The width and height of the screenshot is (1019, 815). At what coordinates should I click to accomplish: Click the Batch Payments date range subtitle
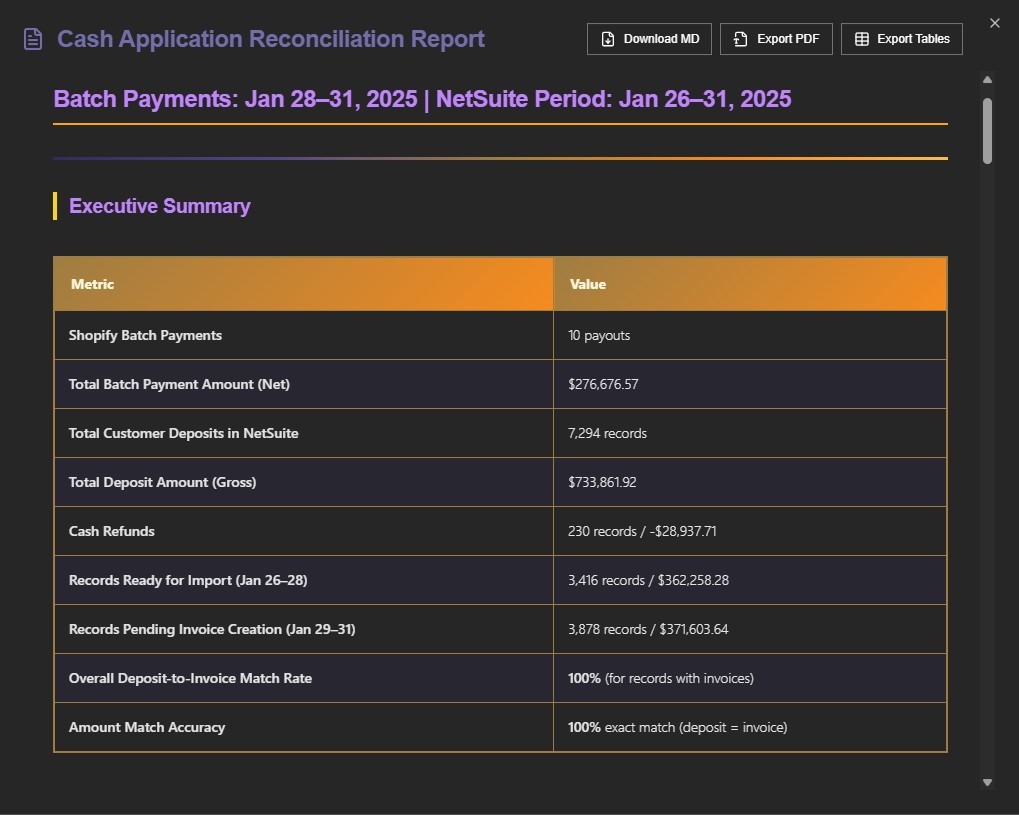423,98
